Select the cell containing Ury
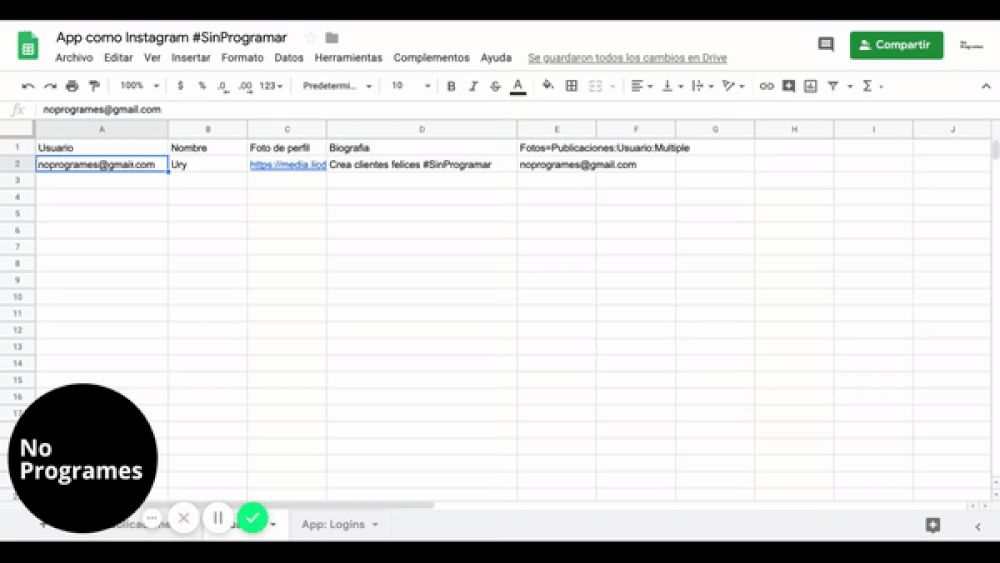Image resolution: width=1000 pixels, height=563 pixels. [207, 165]
